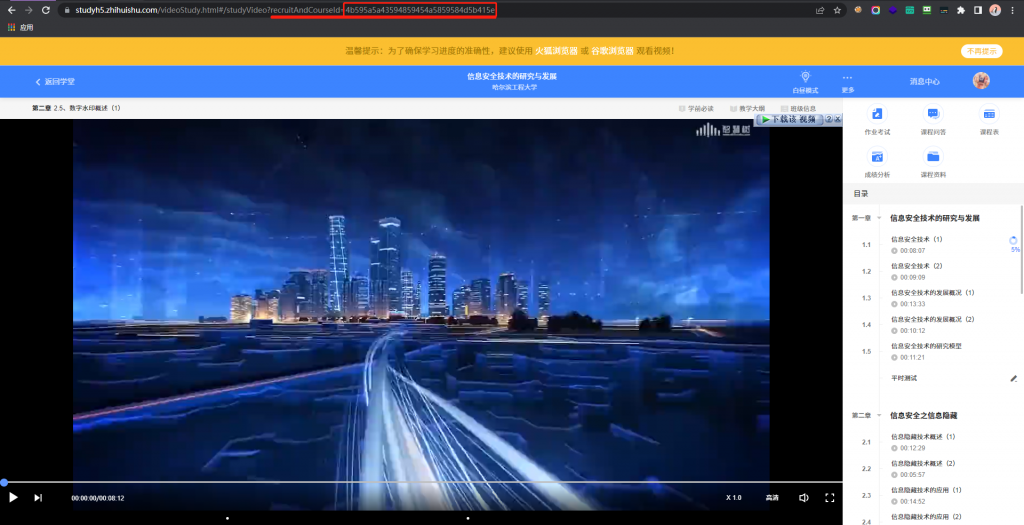Click the pencil icon beside 平时测试
This screenshot has height=525, width=1024.
point(1014,378)
